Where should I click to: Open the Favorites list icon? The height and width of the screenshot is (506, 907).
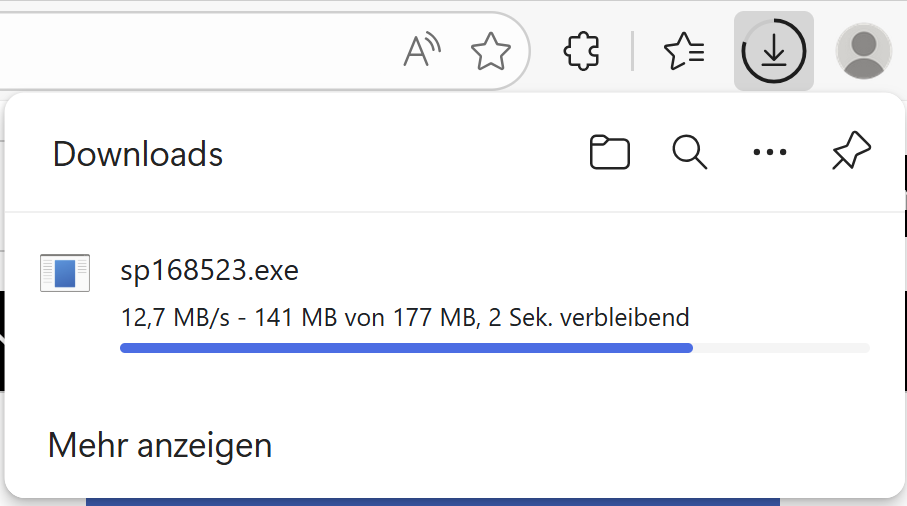pos(684,51)
